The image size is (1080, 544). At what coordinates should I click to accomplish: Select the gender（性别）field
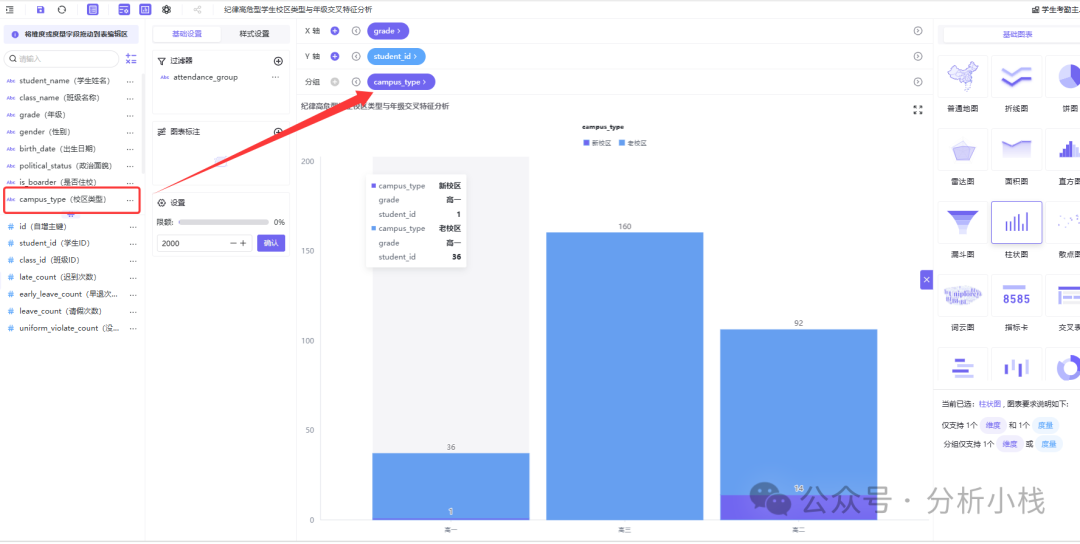(45, 132)
